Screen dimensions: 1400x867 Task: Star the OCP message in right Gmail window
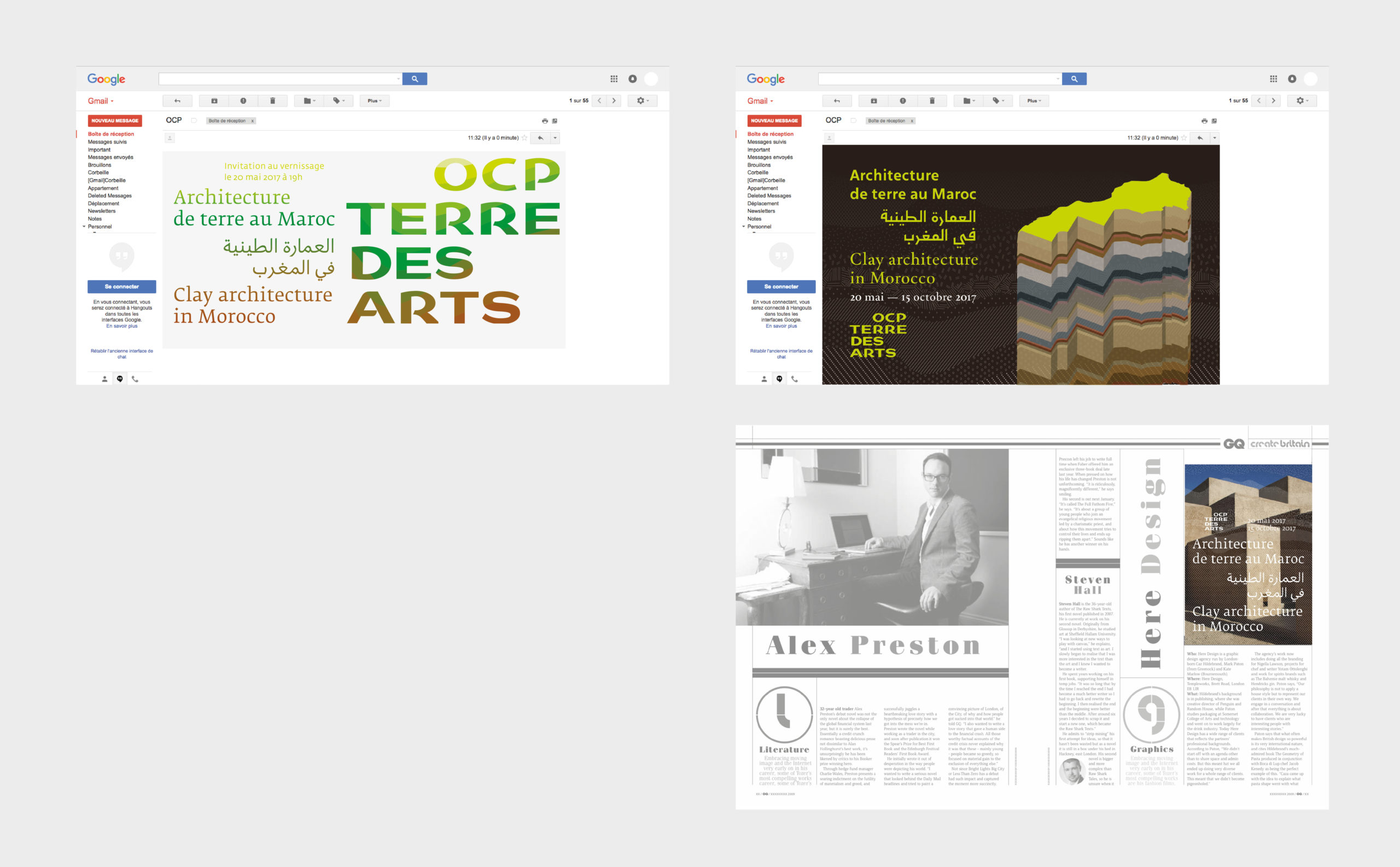point(1183,138)
